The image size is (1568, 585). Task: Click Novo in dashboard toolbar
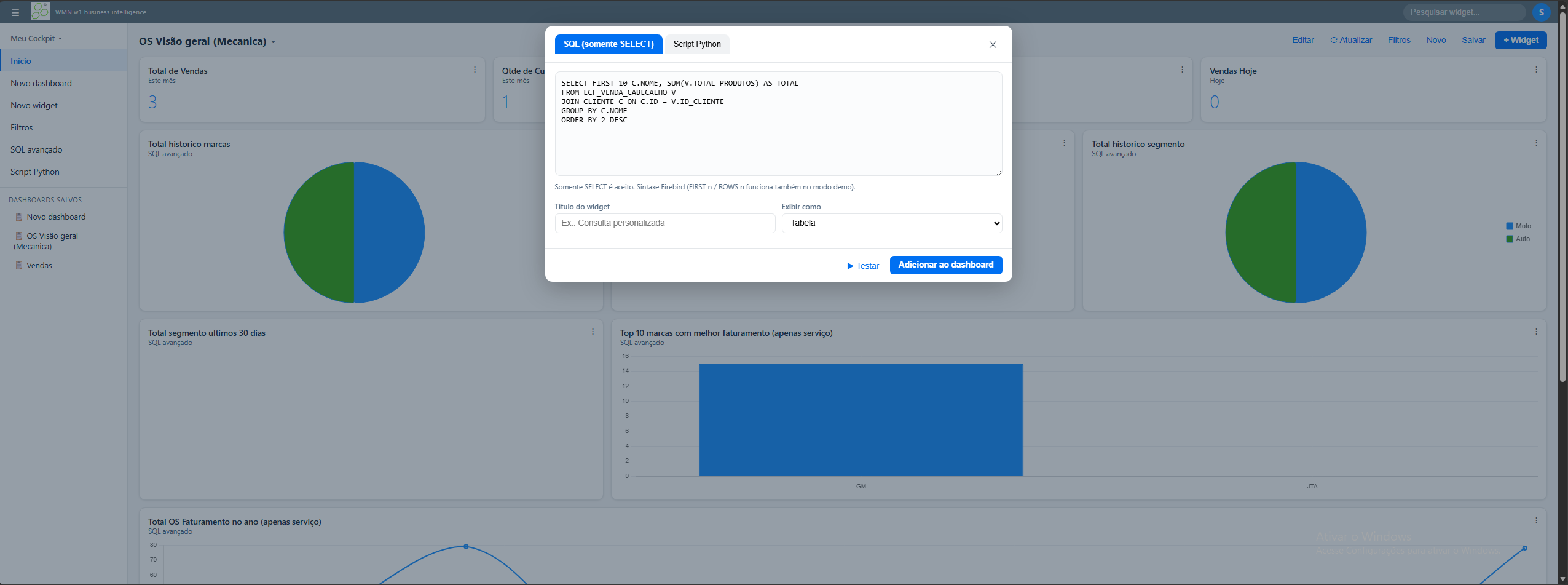pos(1436,40)
